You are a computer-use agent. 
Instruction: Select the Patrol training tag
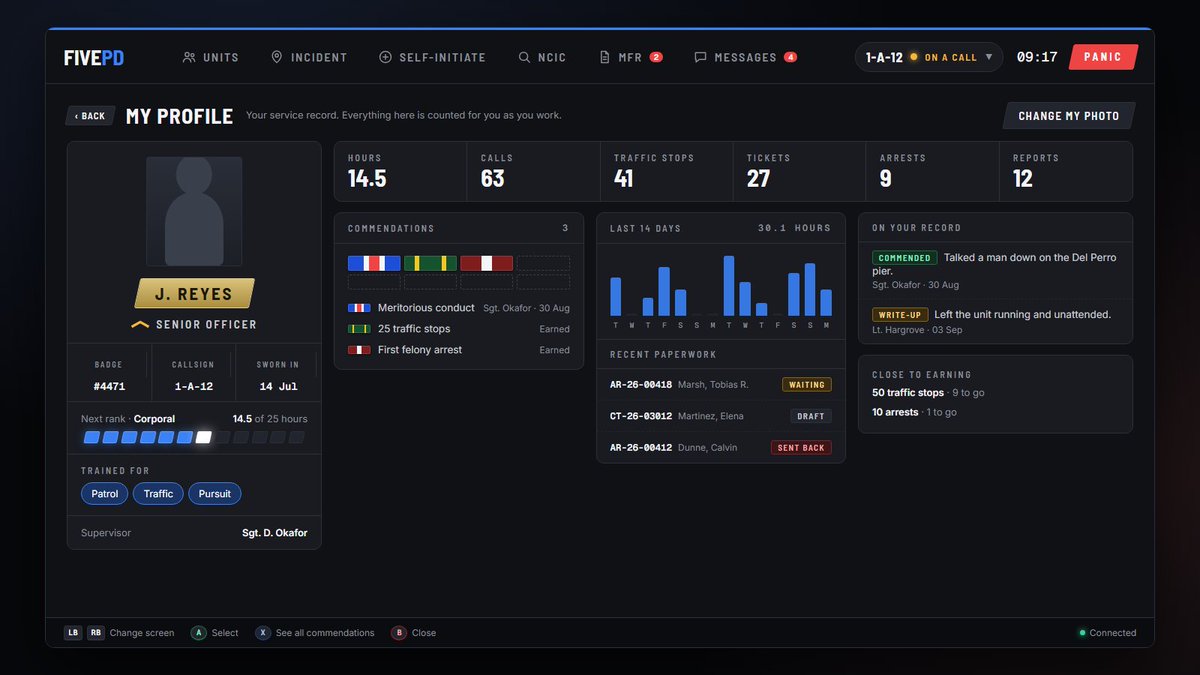[105, 494]
